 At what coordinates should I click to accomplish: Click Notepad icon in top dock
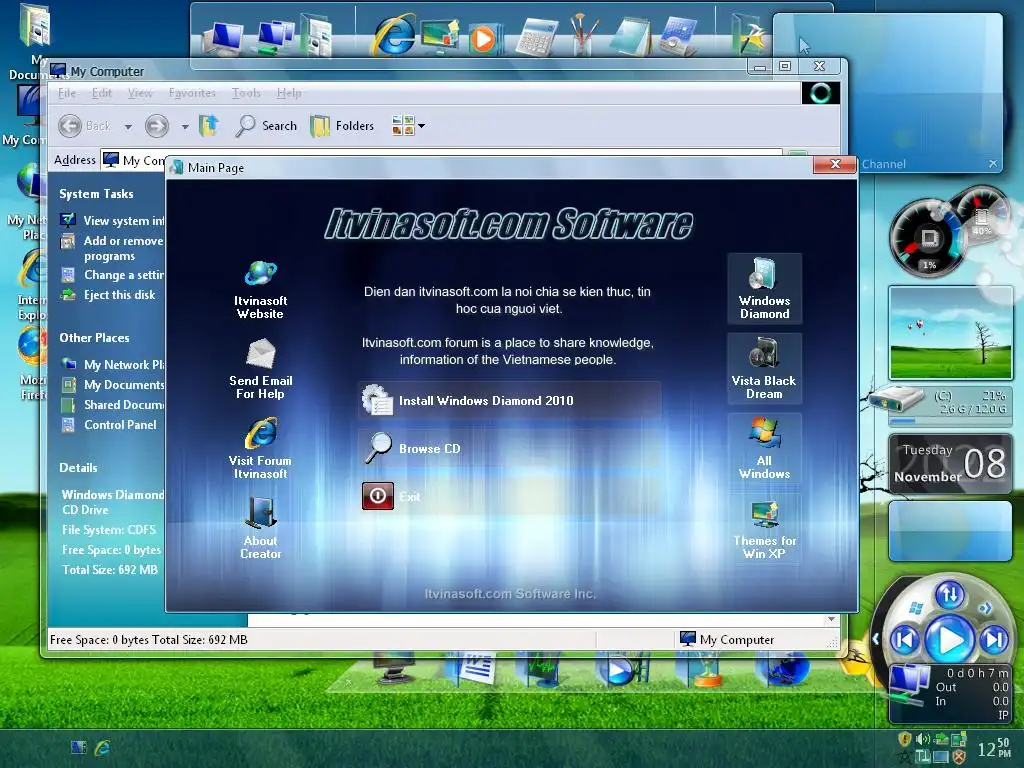point(631,36)
